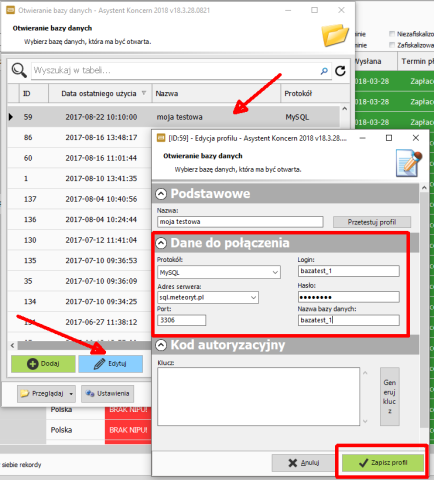This screenshot has height=480, width=434.
Task: Click Anuluj with the X icon
Action: click(x=304, y=463)
